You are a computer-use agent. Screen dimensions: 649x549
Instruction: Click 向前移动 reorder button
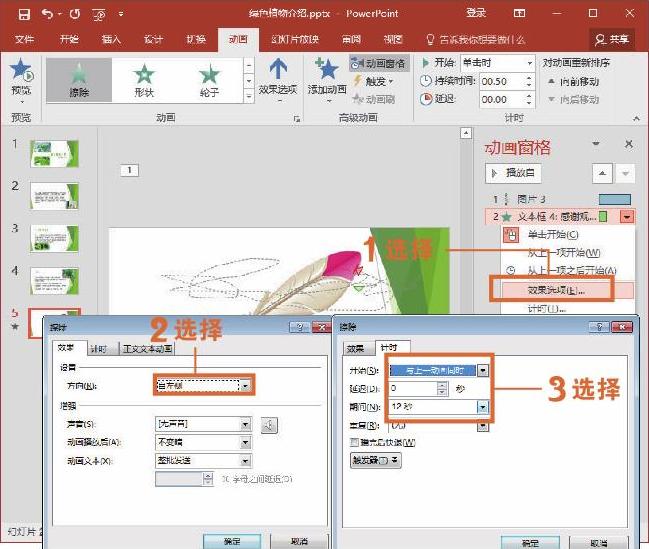click(573, 82)
